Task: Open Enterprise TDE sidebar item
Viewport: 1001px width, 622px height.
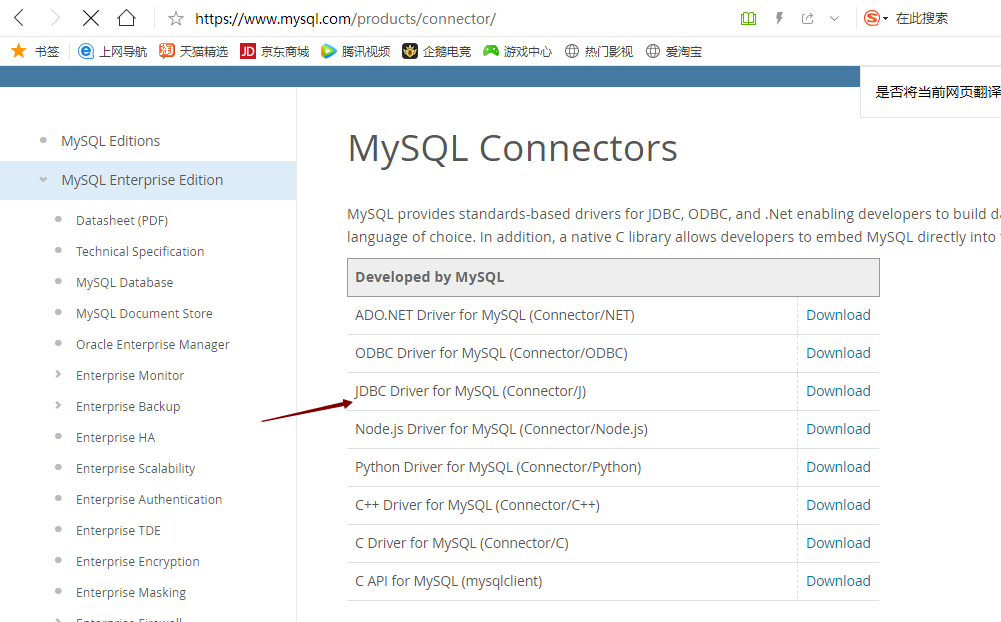Action: tap(118, 531)
